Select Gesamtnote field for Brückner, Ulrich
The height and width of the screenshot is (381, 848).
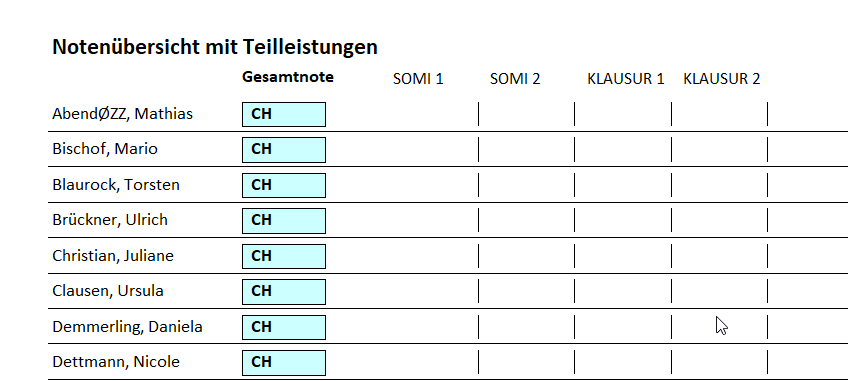[284, 220]
